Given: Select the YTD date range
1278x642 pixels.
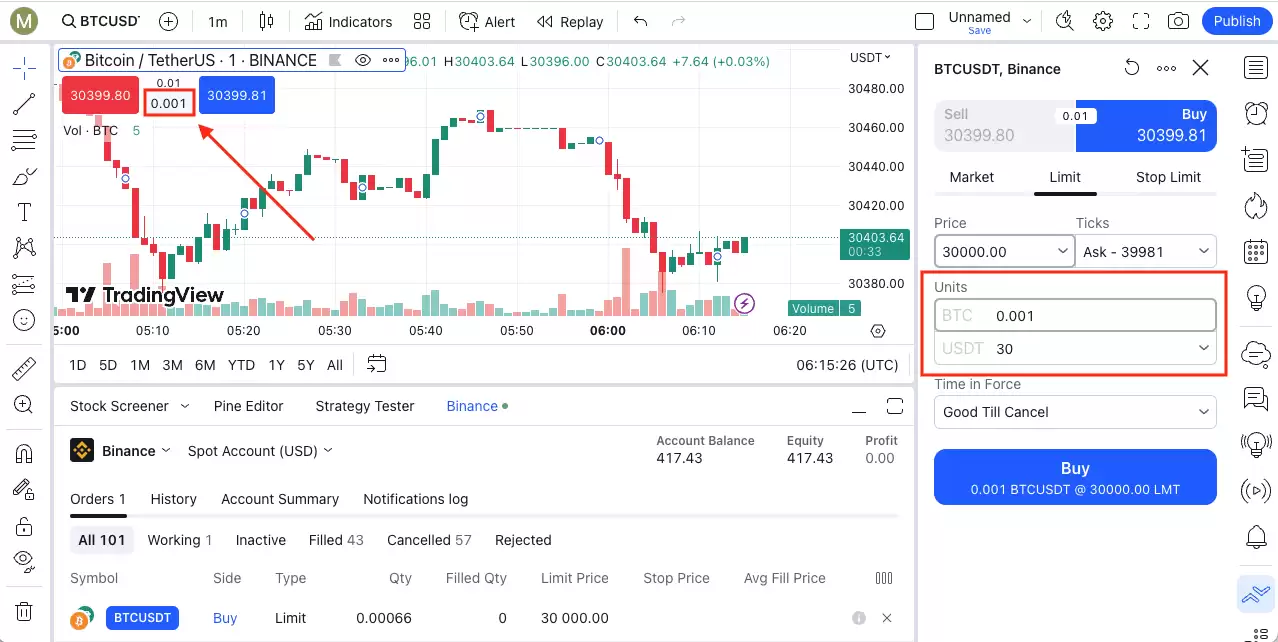Looking at the screenshot, I should 241,365.
